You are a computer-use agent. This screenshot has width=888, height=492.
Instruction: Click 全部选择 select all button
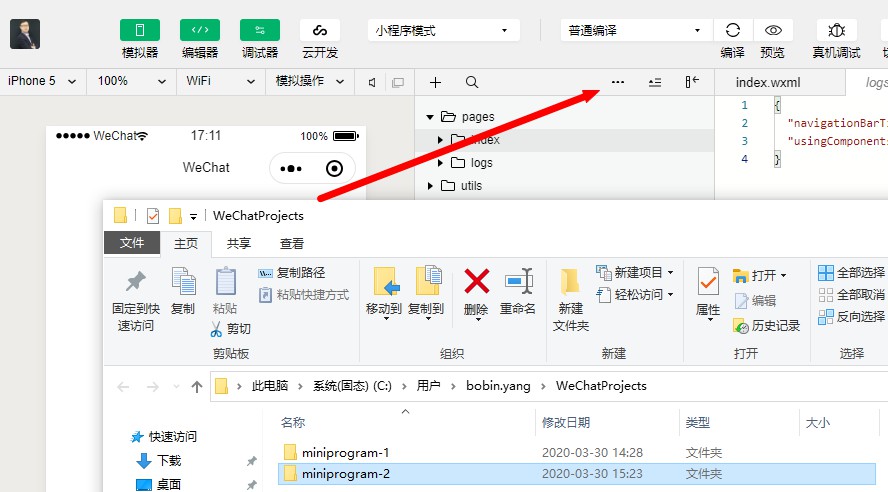851,273
